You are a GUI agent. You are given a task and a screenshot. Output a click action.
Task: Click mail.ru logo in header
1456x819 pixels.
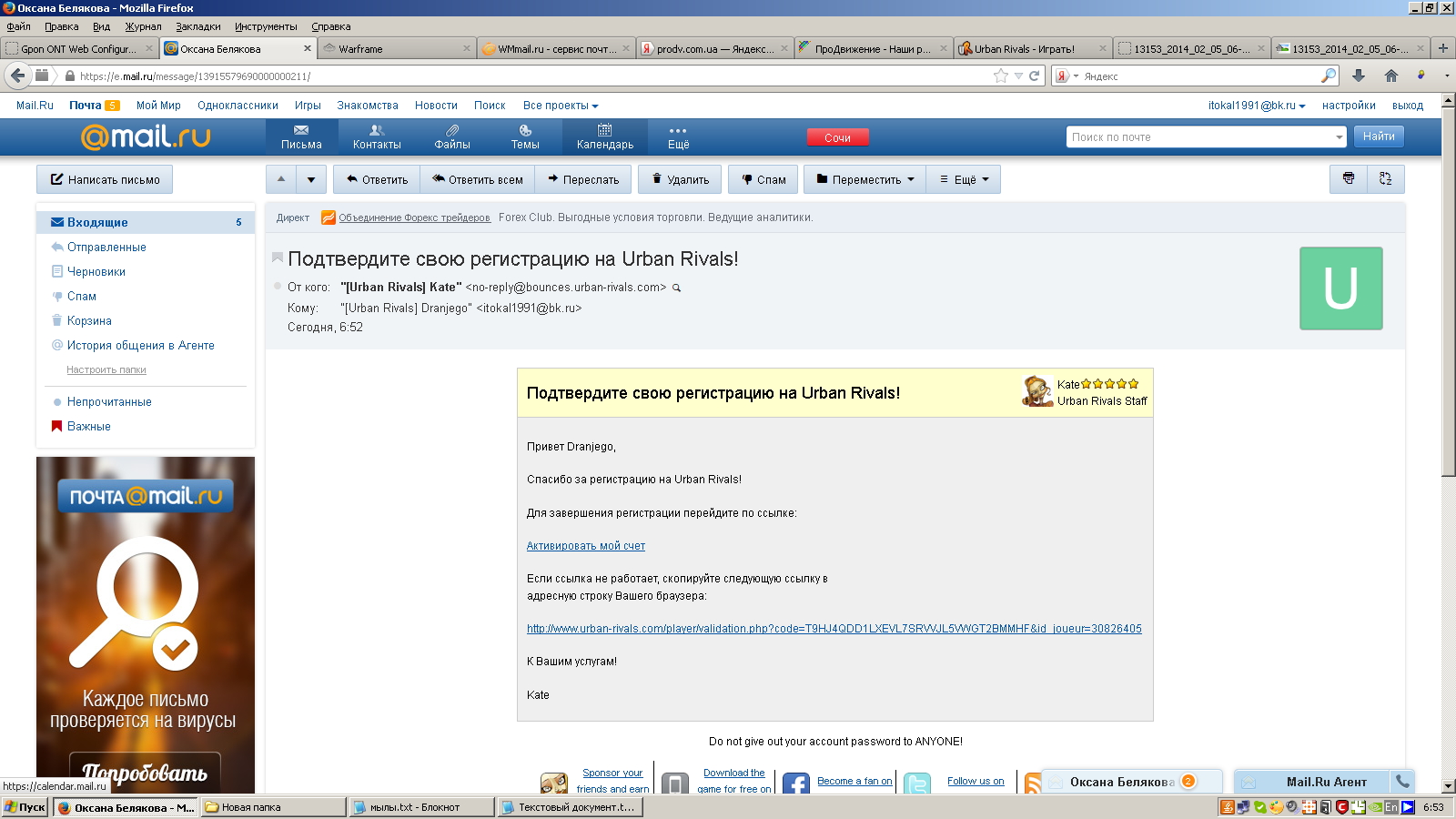point(146,136)
